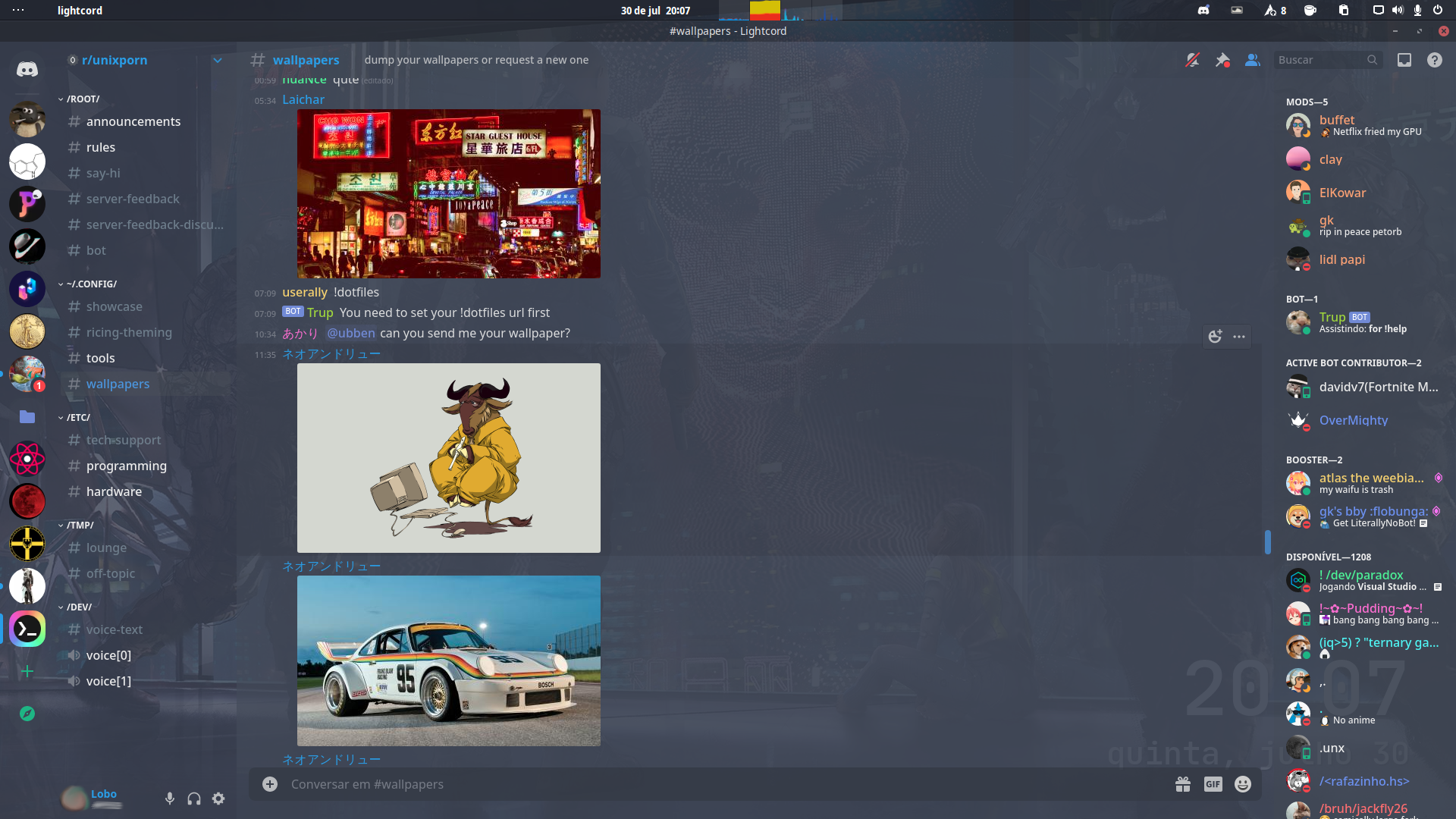
Task: Click the @ubben mention link
Action: (x=351, y=333)
